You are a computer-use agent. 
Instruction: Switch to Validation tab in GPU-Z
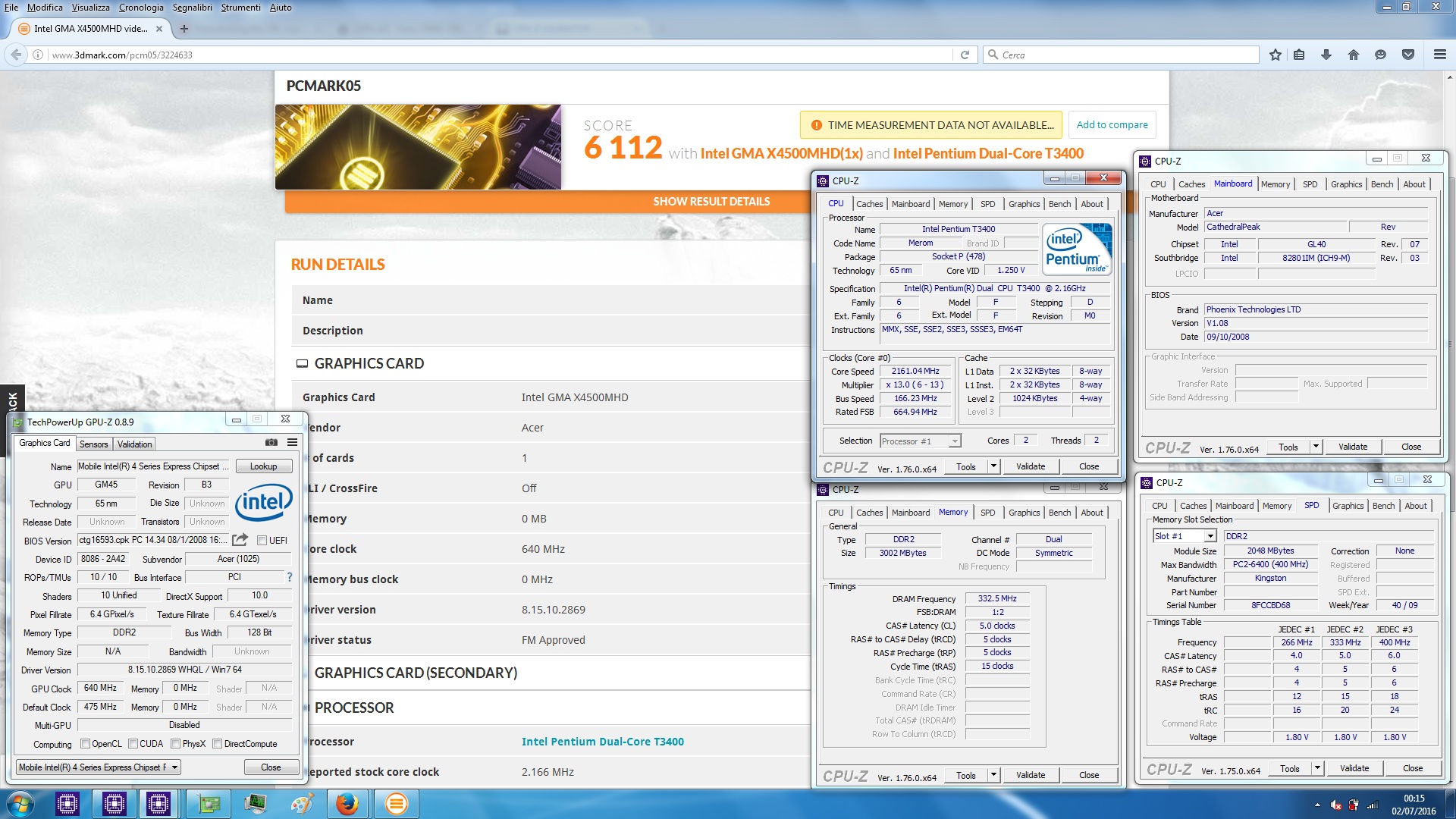[x=135, y=444]
